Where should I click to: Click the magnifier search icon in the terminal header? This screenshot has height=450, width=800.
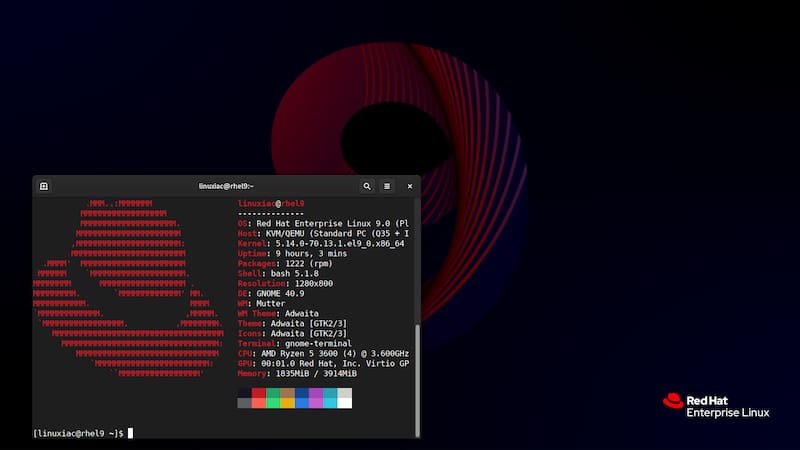[x=367, y=186]
